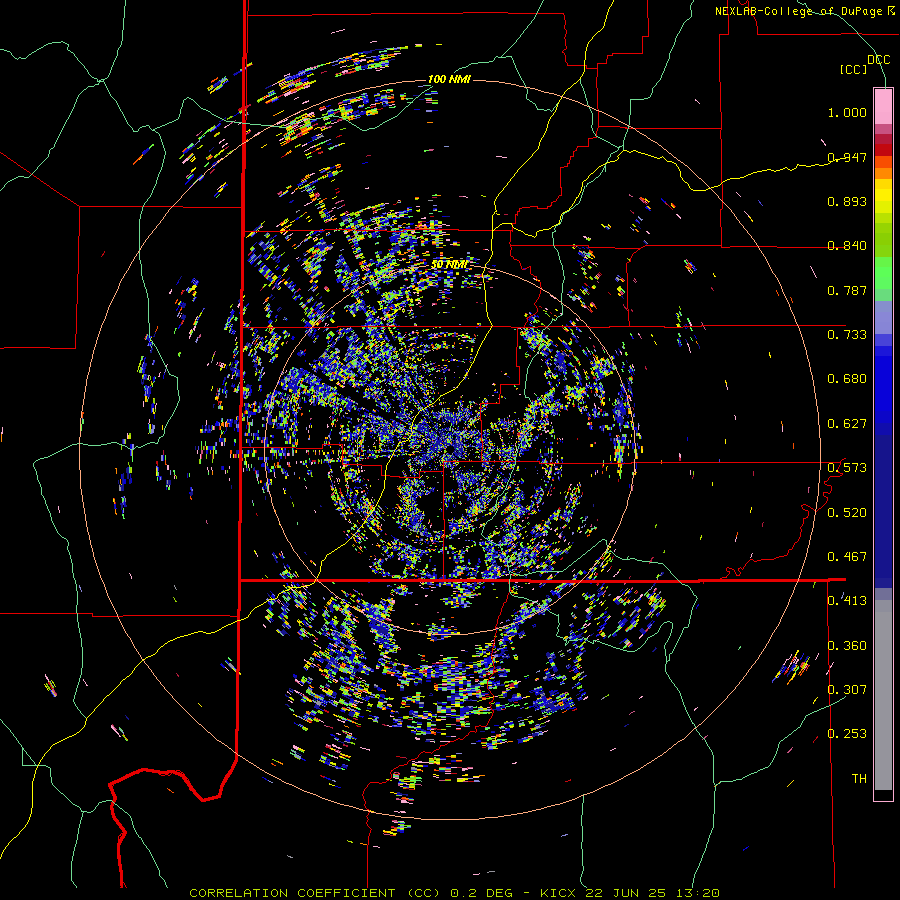The height and width of the screenshot is (900, 900).
Task: Click the 0.520 scale value
Action: point(847,513)
